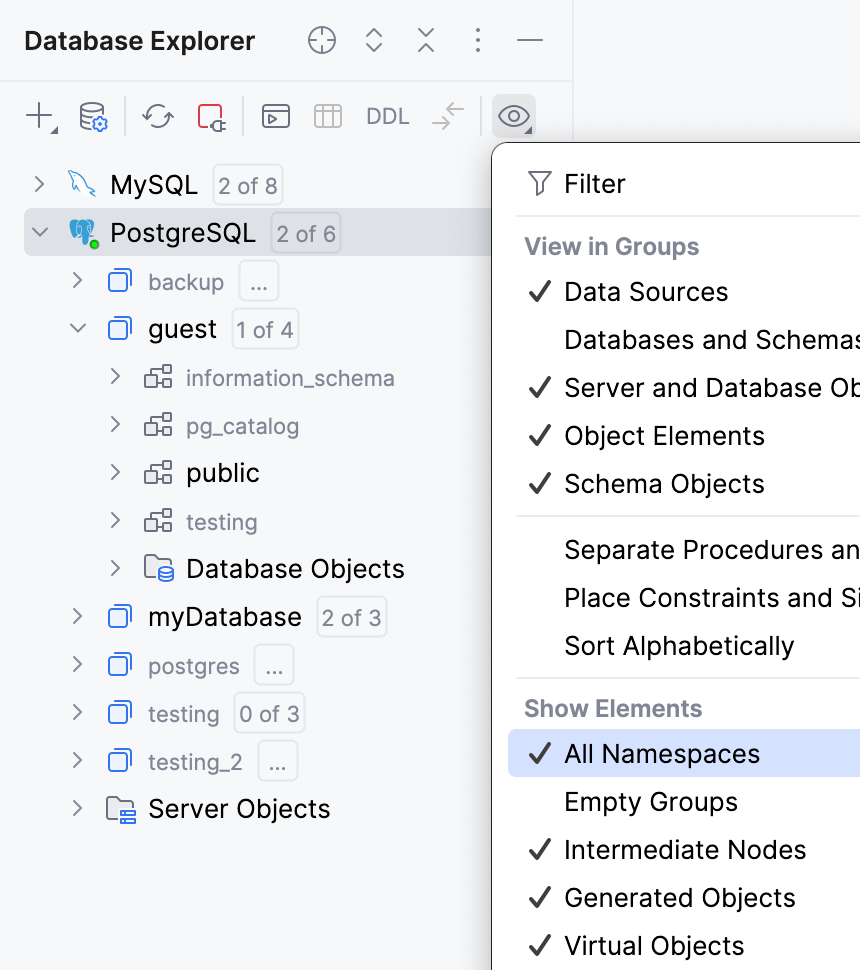Collapse the PostgreSQL data source node
Viewport: 860px width, 970px height.
click(38, 232)
